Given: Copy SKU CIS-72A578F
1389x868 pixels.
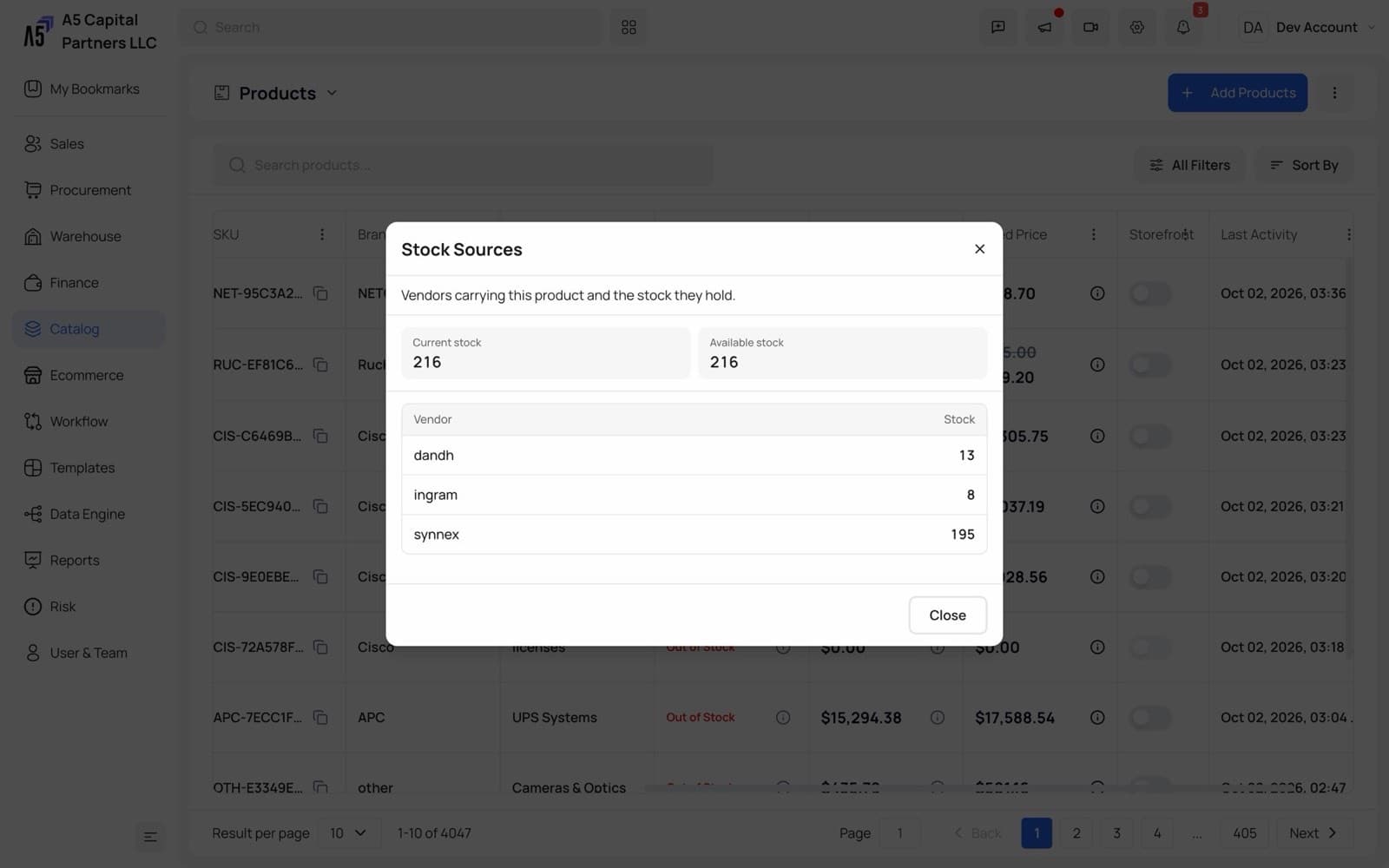Looking at the screenshot, I should point(320,647).
